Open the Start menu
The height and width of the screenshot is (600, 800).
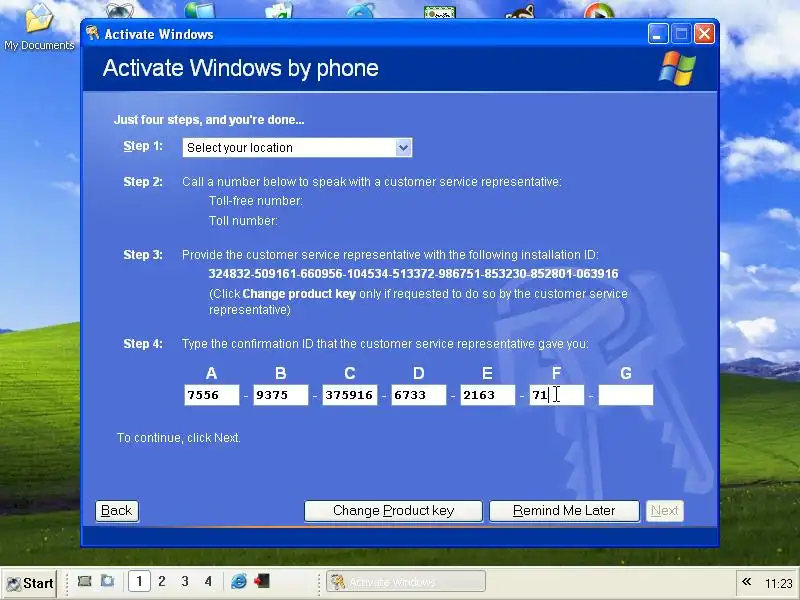click(x=30, y=583)
